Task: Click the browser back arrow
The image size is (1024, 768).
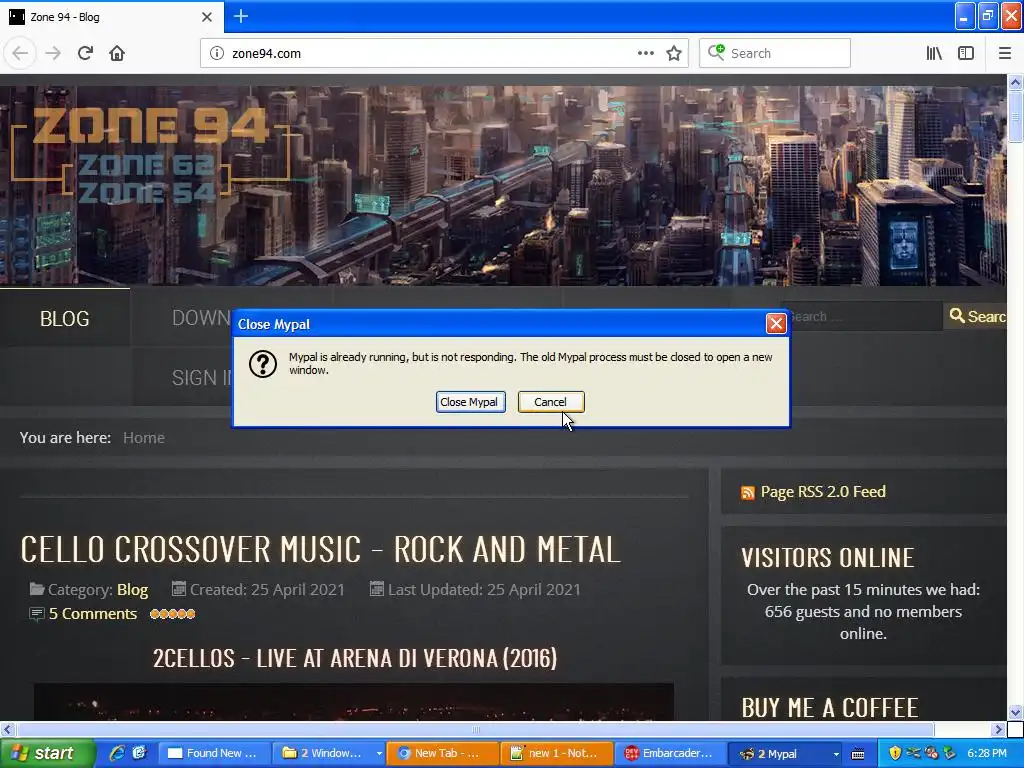Action: [x=20, y=53]
